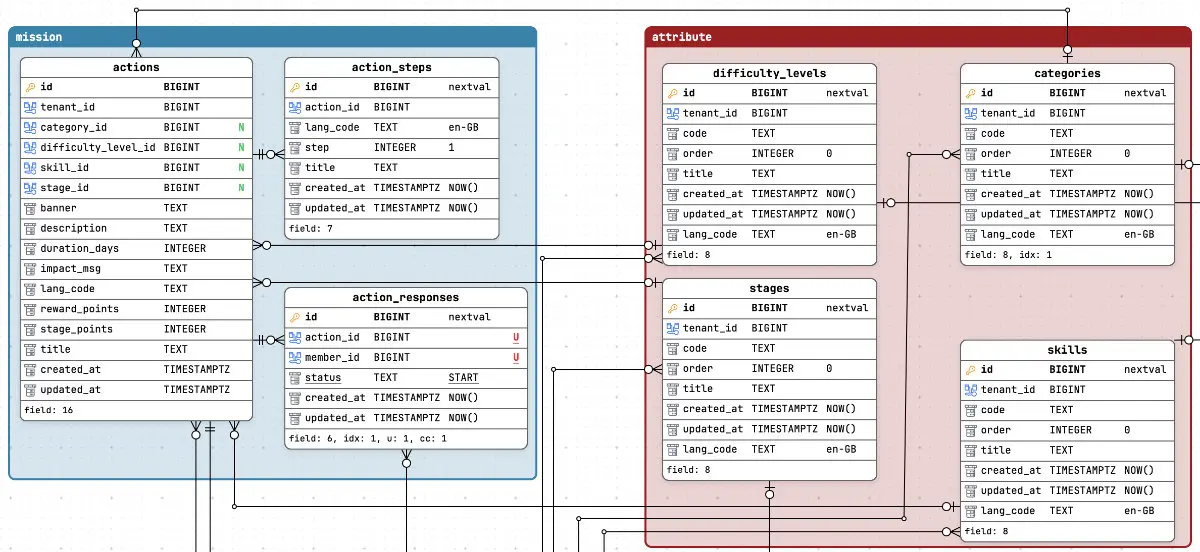Click en-GB default in action_steps lang_code
The image size is (1200, 552).
(463, 127)
